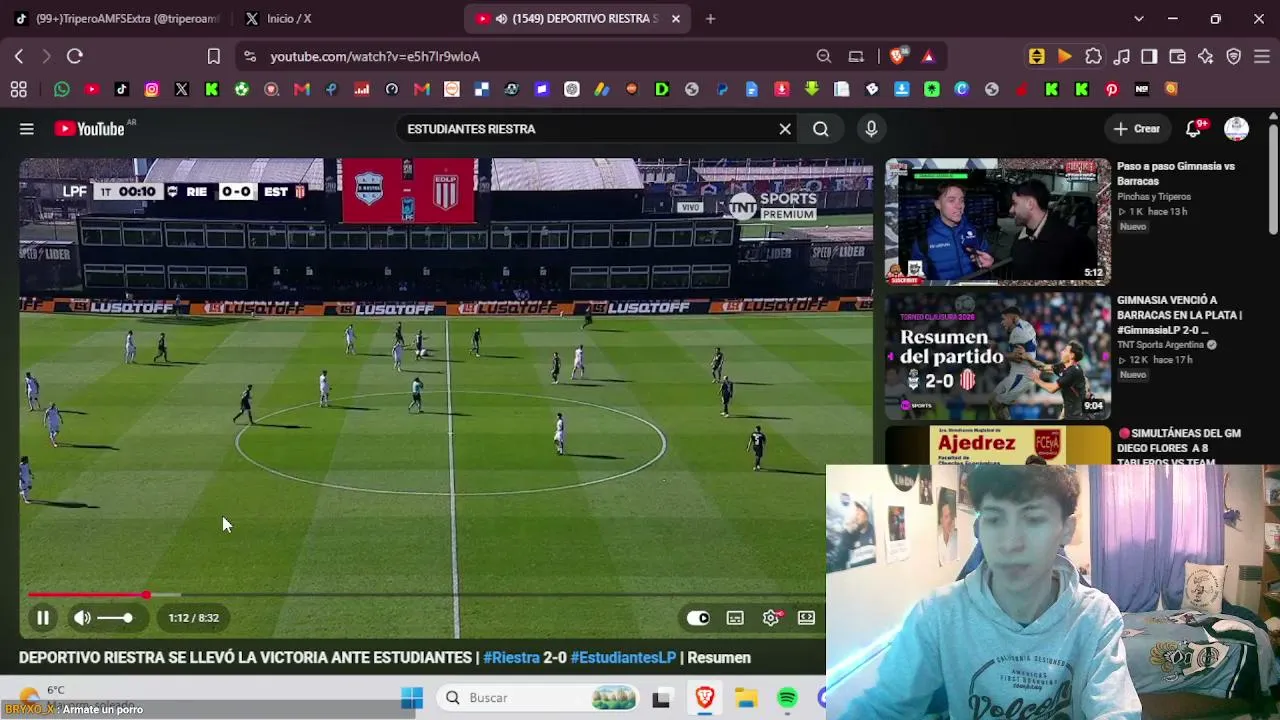Open Brave Wallet icon
Screen dimensions: 1280x720
coord(1178,57)
